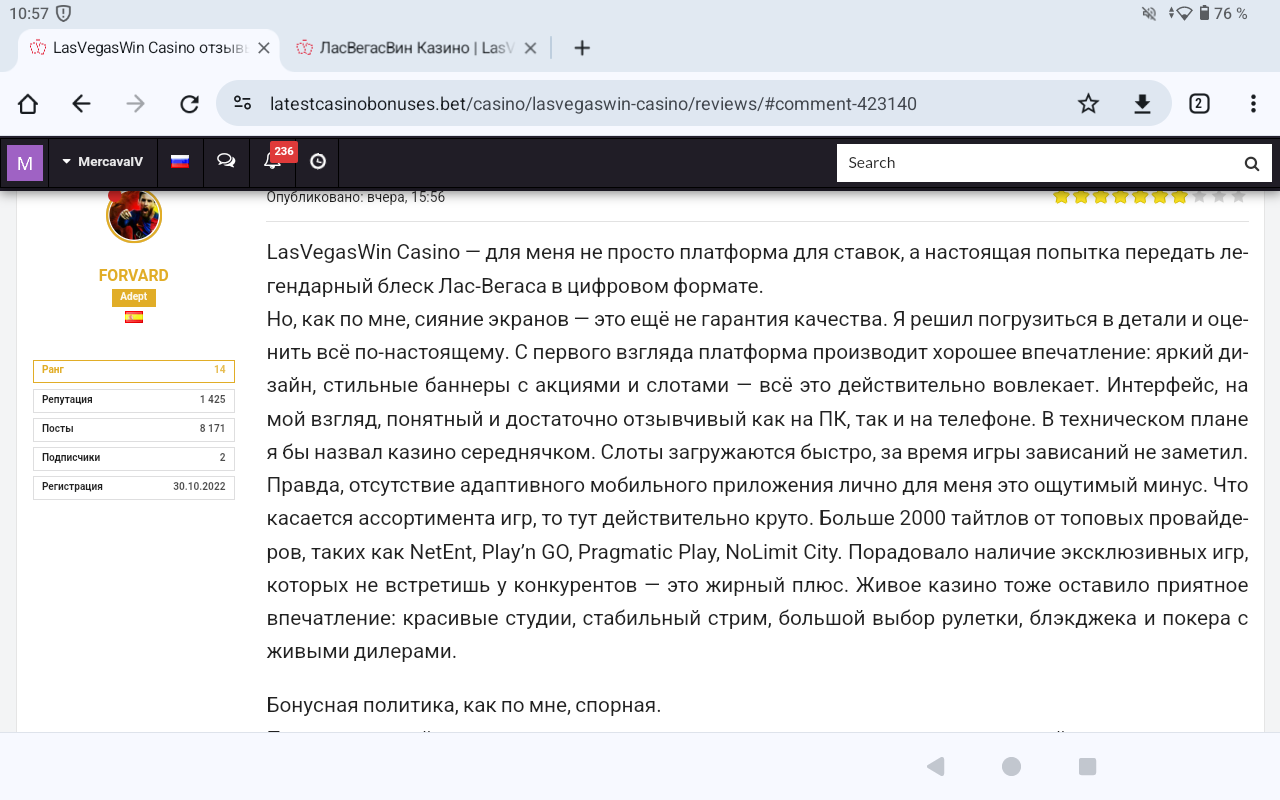This screenshot has width=1280, height=800.
Task: Open site info icon in address bar
Action: click(242, 104)
